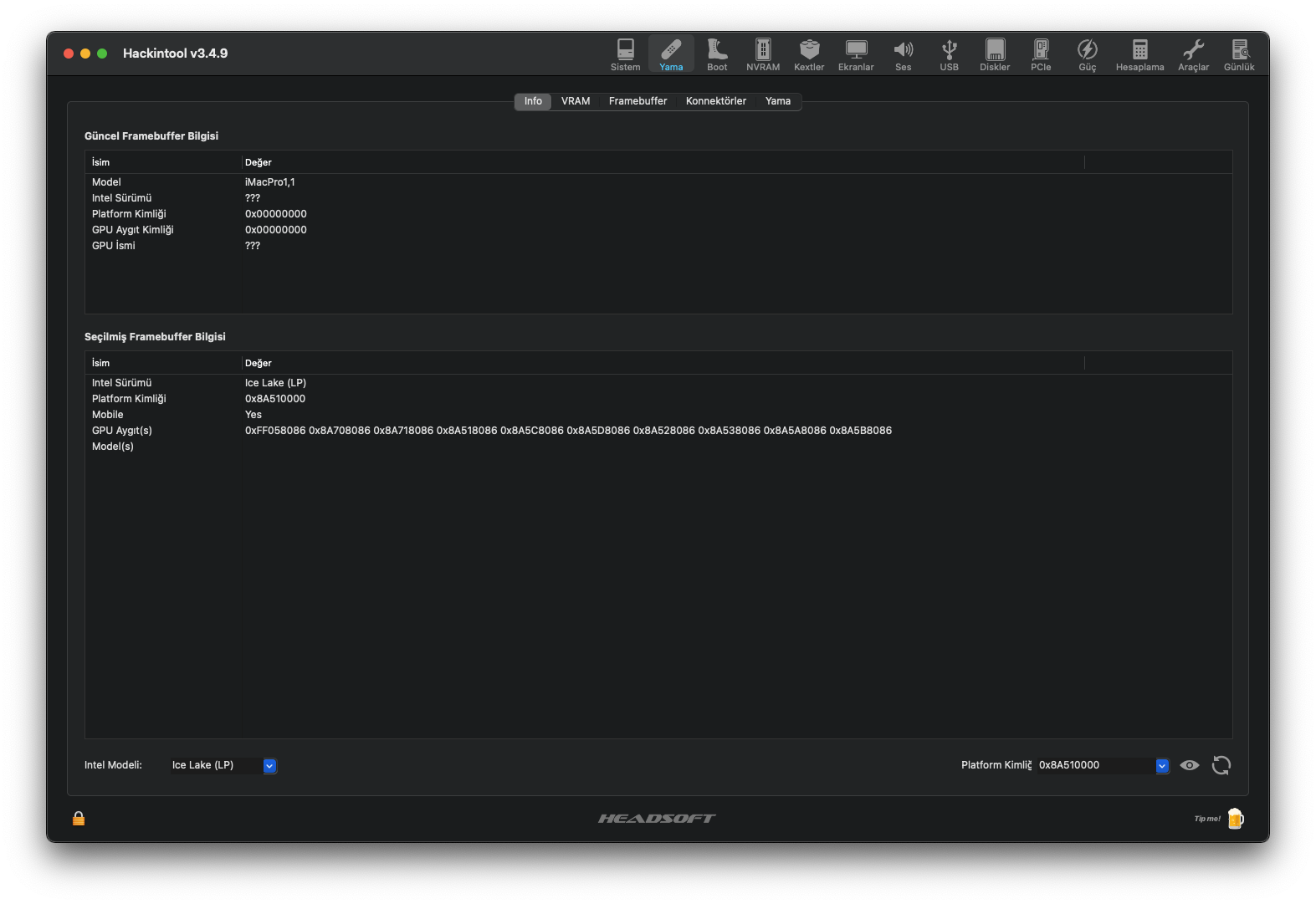Image resolution: width=1316 pixels, height=904 pixels.
Task: Switch to the Framebuffer tab
Action: click(x=638, y=101)
